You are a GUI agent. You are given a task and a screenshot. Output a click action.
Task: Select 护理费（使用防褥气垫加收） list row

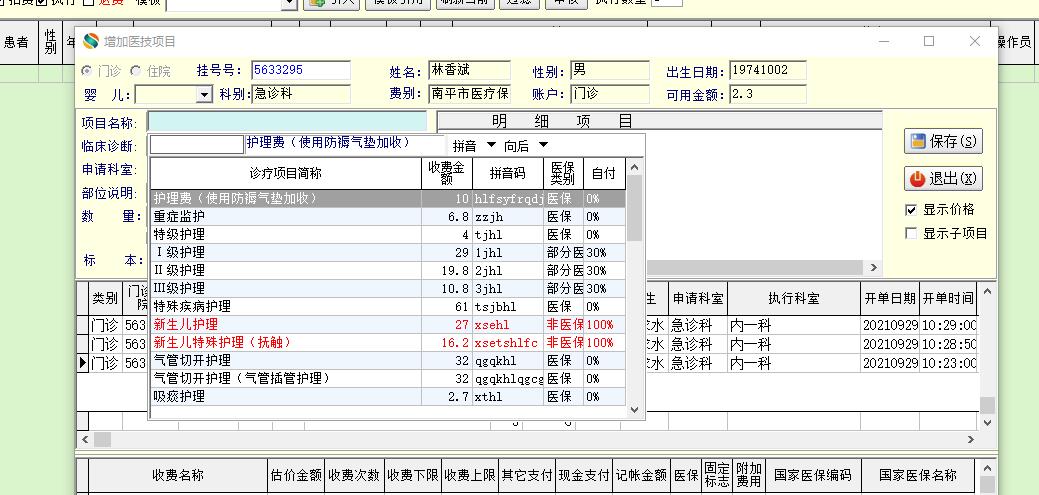point(388,198)
